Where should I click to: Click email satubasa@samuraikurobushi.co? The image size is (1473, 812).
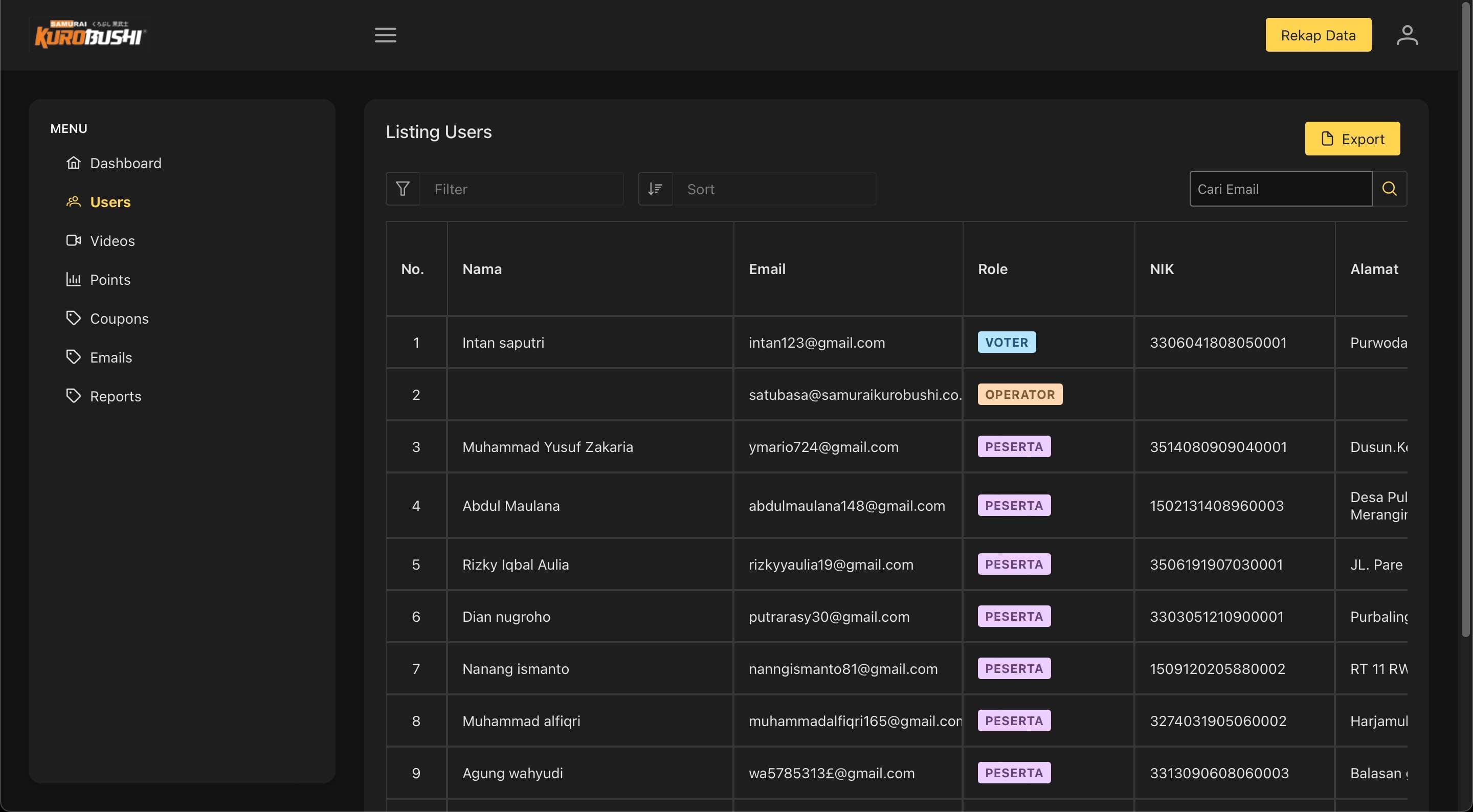855,395
